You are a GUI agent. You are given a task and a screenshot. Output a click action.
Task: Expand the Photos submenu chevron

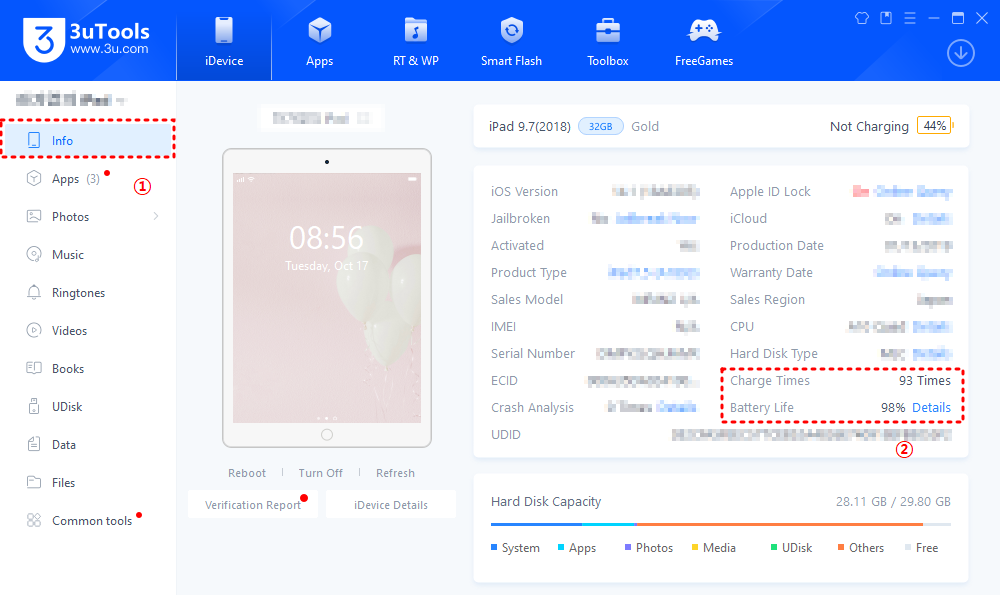156,217
